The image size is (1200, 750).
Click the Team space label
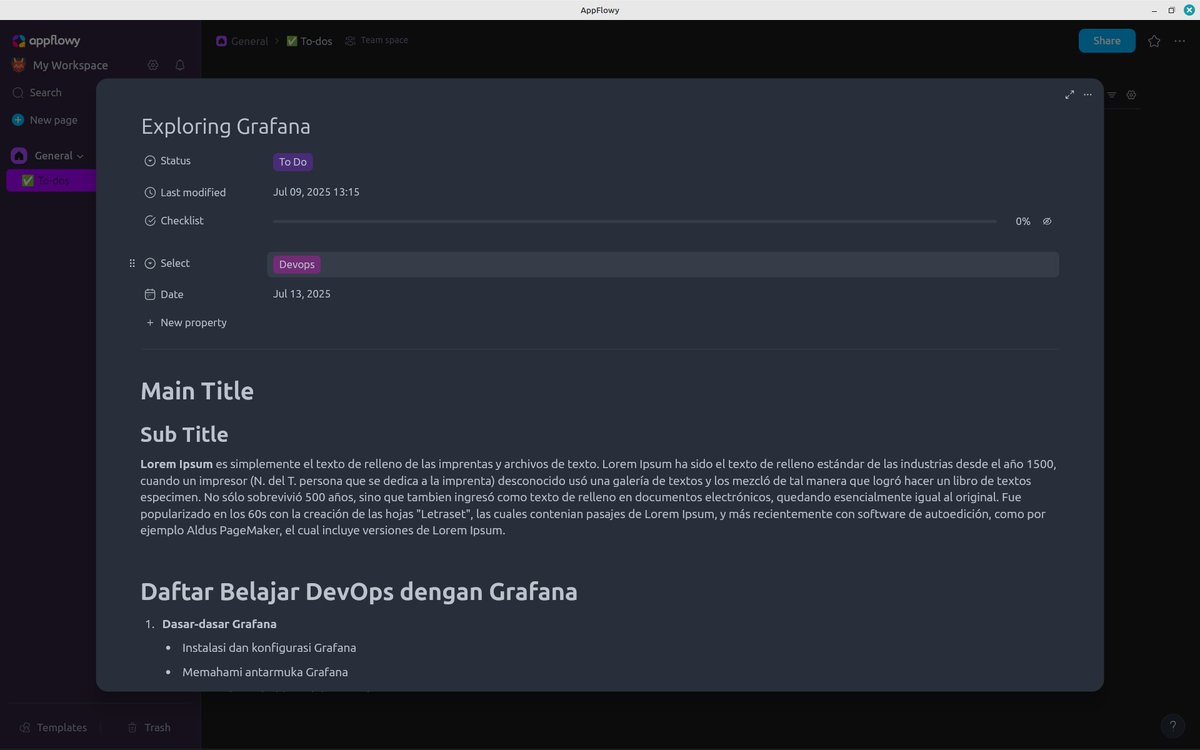click(384, 40)
